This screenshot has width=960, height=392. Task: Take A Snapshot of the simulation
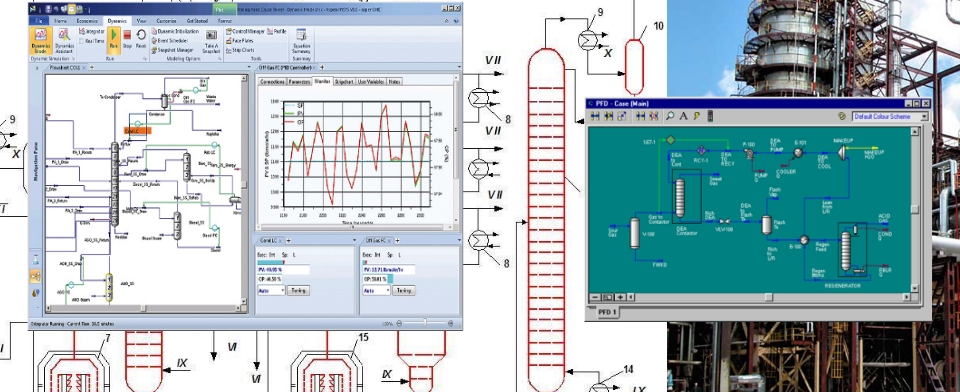click(211, 41)
